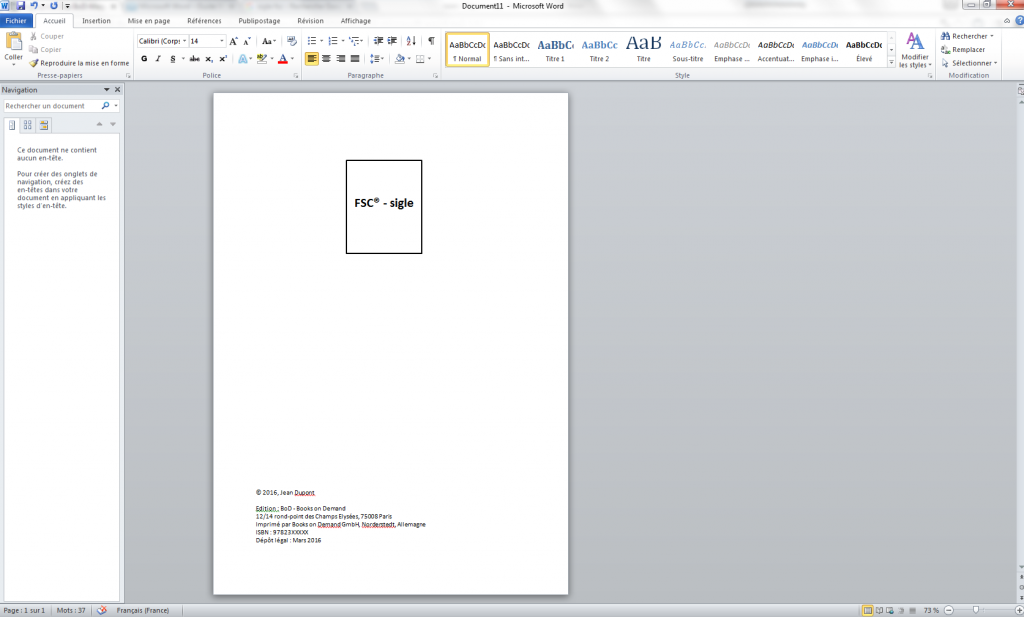Open line spacing dropdown
Screen dimensions: 1024x617
click(x=377, y=59)
